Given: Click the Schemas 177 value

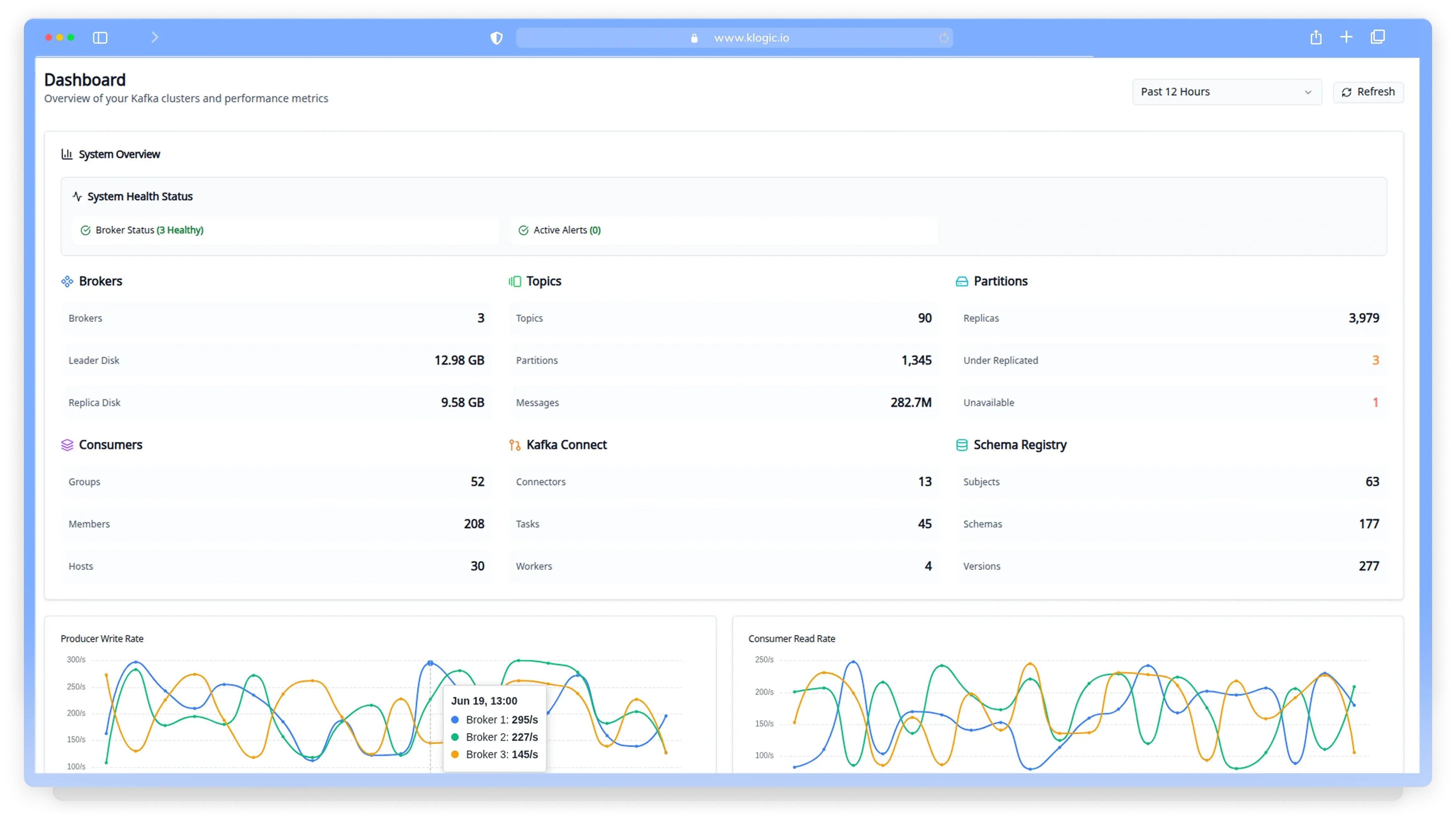Looking at the screenshot, I should (1369, 524).
